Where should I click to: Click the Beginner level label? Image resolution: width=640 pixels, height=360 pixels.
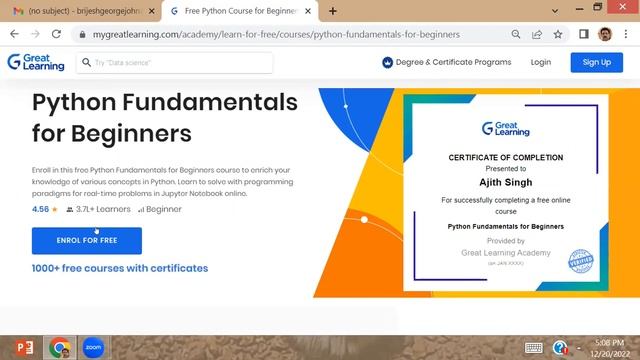164,209
